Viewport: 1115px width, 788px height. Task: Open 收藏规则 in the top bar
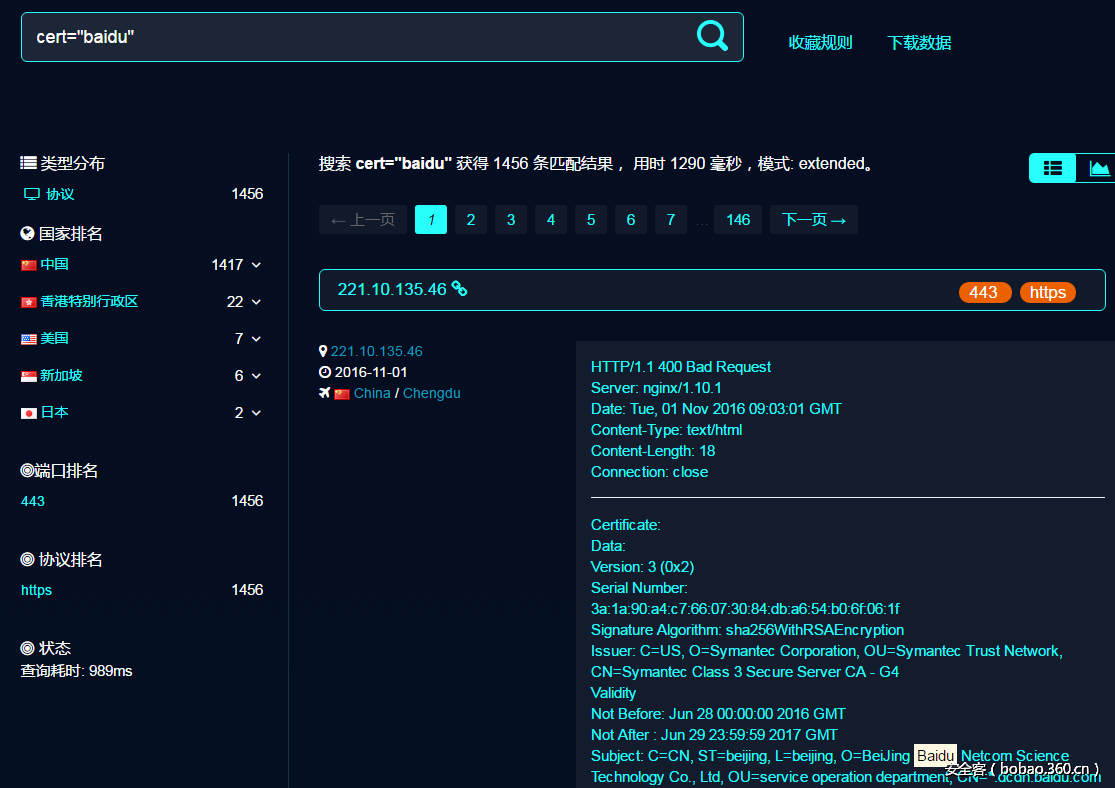click(x=820, y=43)
